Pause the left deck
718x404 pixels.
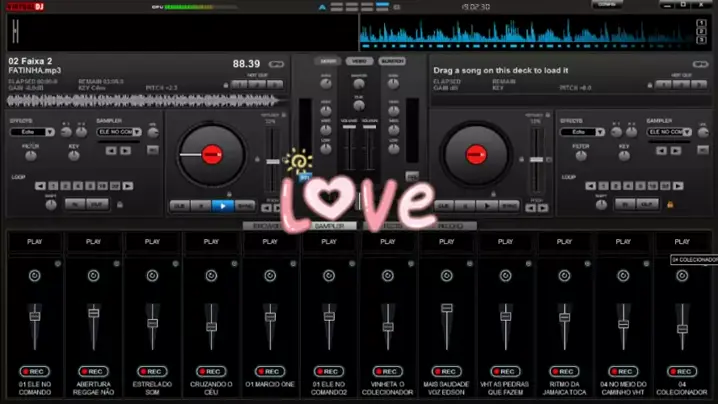(x=201, y=206)
